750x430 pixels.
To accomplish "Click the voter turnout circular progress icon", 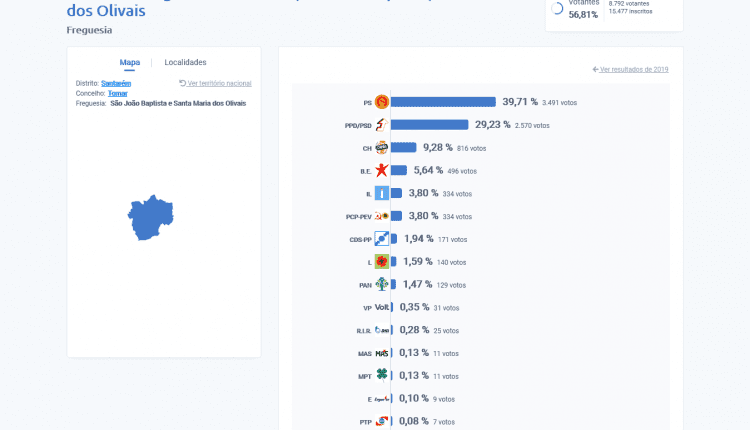I will click(x=557, y=8).
